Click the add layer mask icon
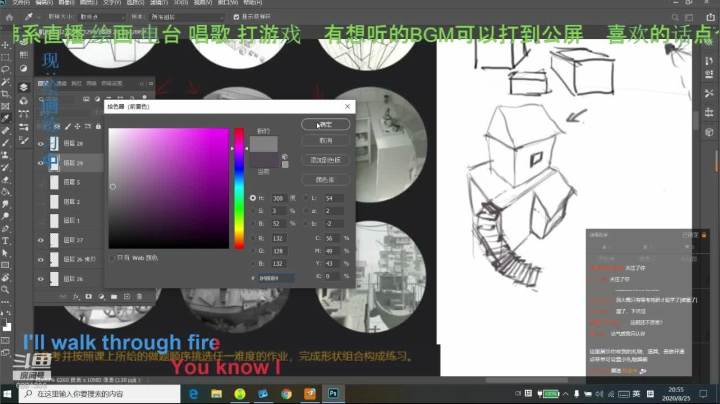 coord(89,297)
